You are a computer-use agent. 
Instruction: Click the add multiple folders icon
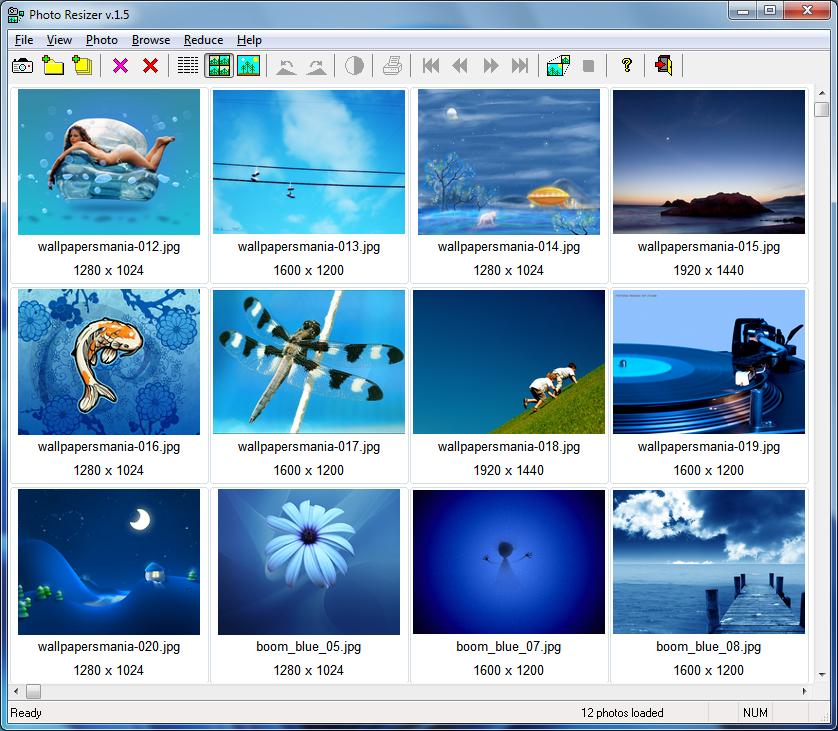click(82, 66)
